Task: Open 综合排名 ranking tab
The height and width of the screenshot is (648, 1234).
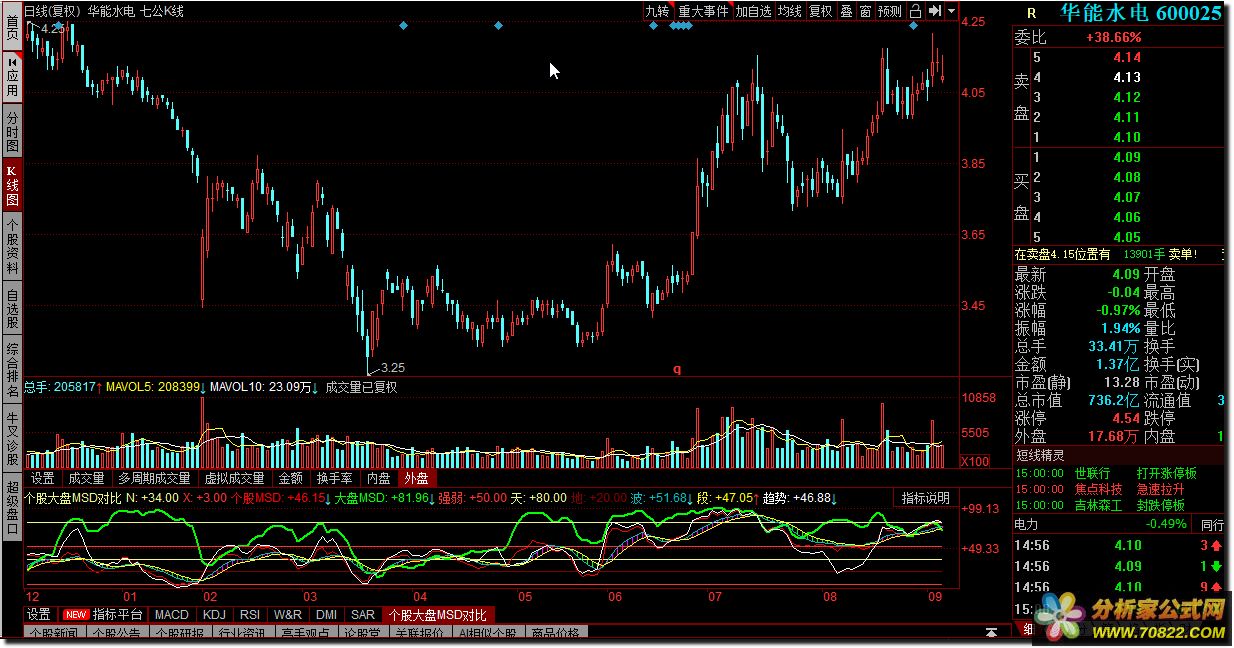Action: click(12, 371)
